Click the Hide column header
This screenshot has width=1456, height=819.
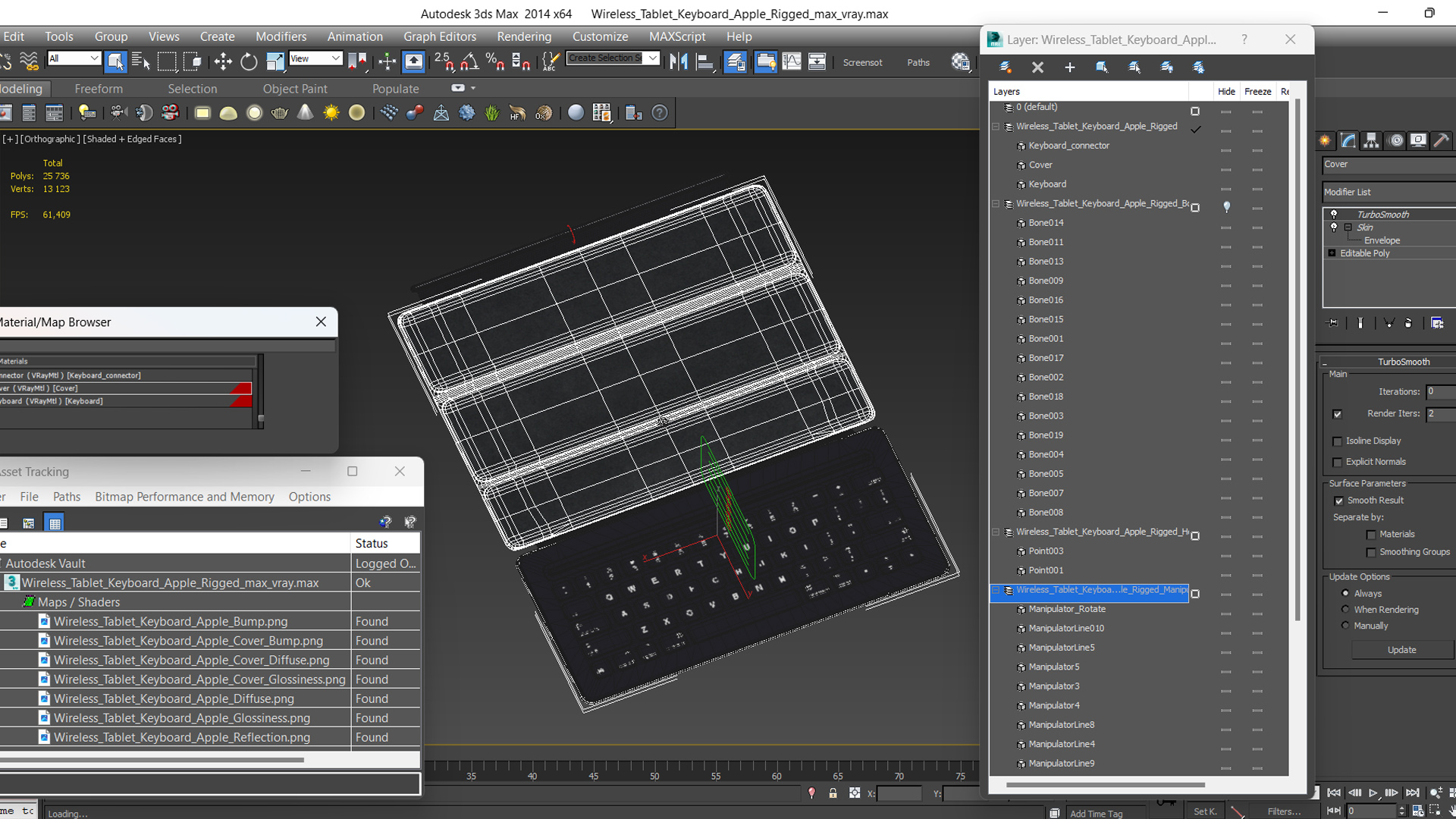[x=1226, y=91]
